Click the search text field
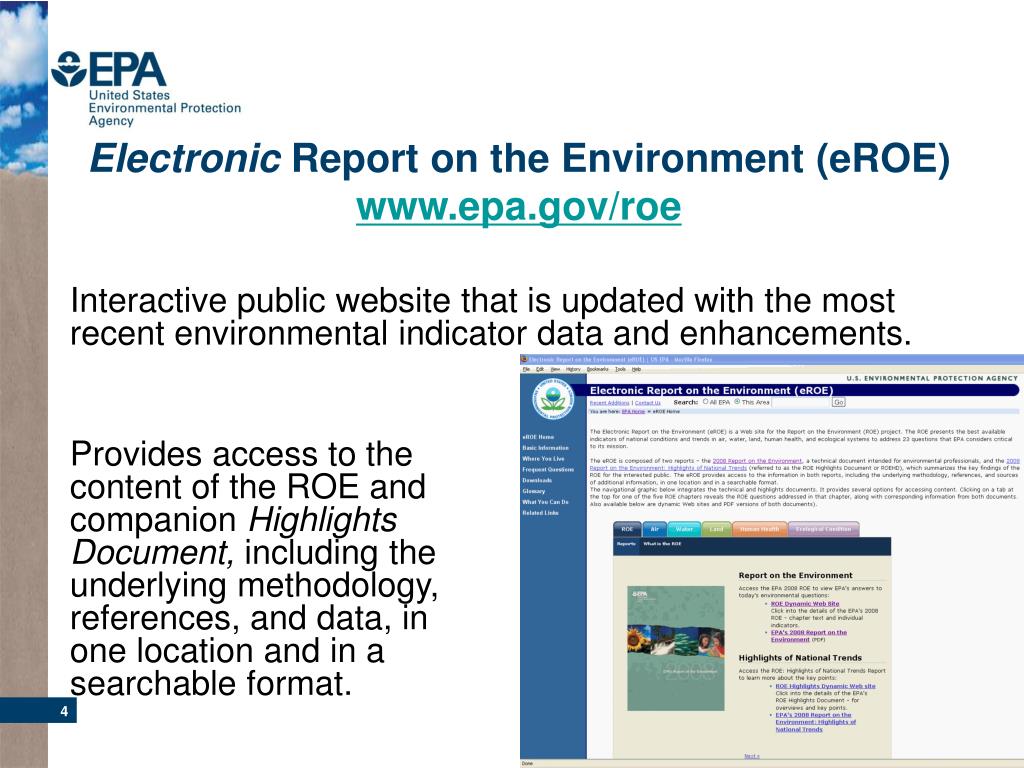Image resolution: width=1024 pixels, height=768 pixels. point(801,402)
